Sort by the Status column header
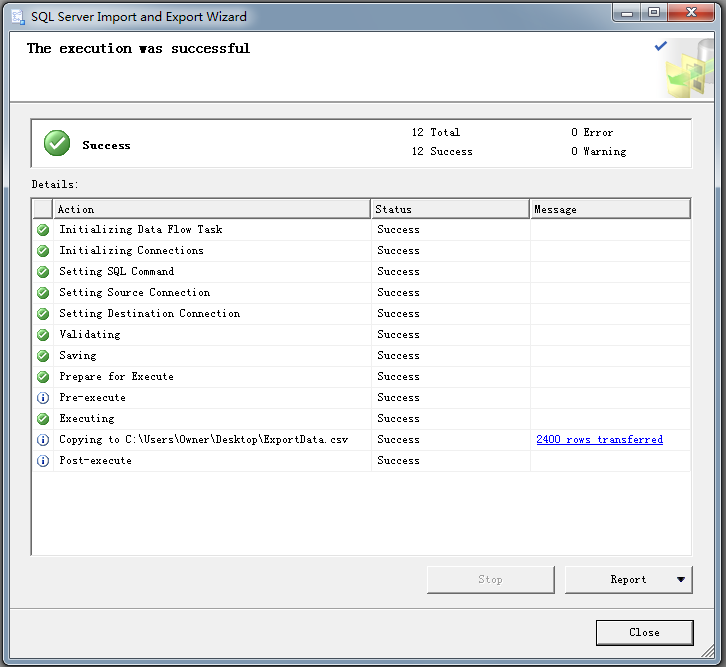Screen dimensions: 726x667 [450, 209]
